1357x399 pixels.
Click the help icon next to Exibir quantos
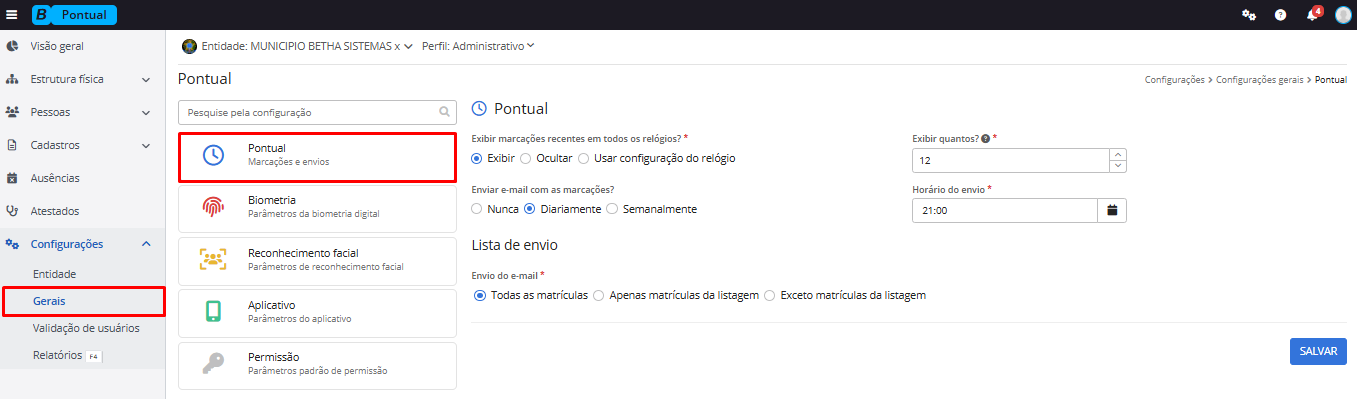click(x=986, y=138)
